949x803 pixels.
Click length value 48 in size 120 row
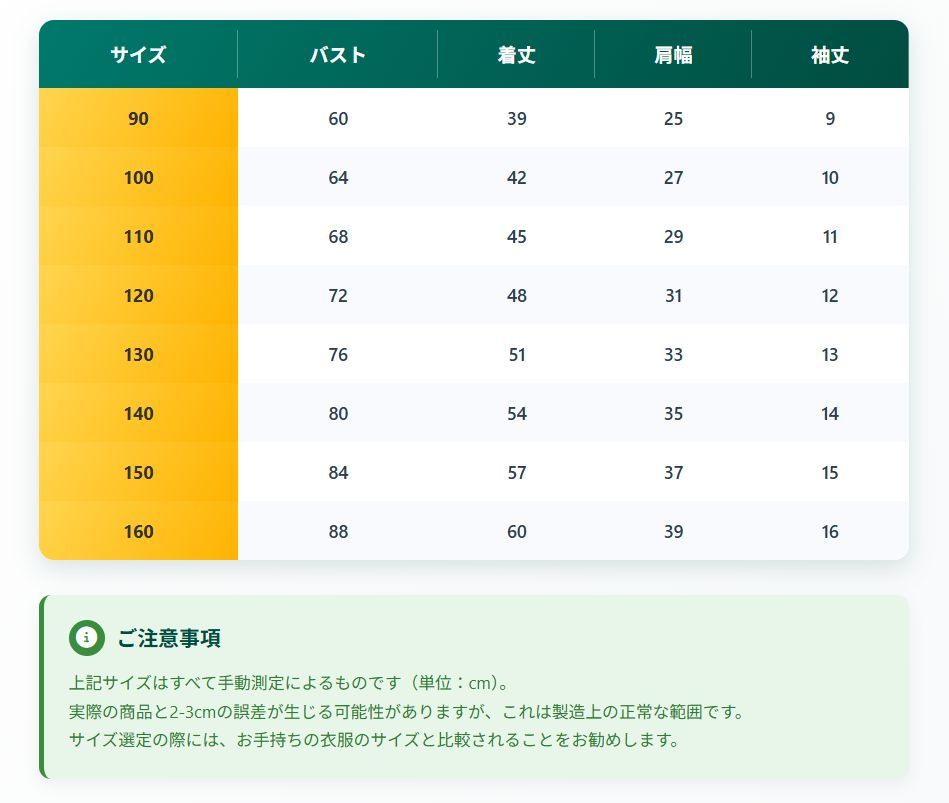(517, 295)
